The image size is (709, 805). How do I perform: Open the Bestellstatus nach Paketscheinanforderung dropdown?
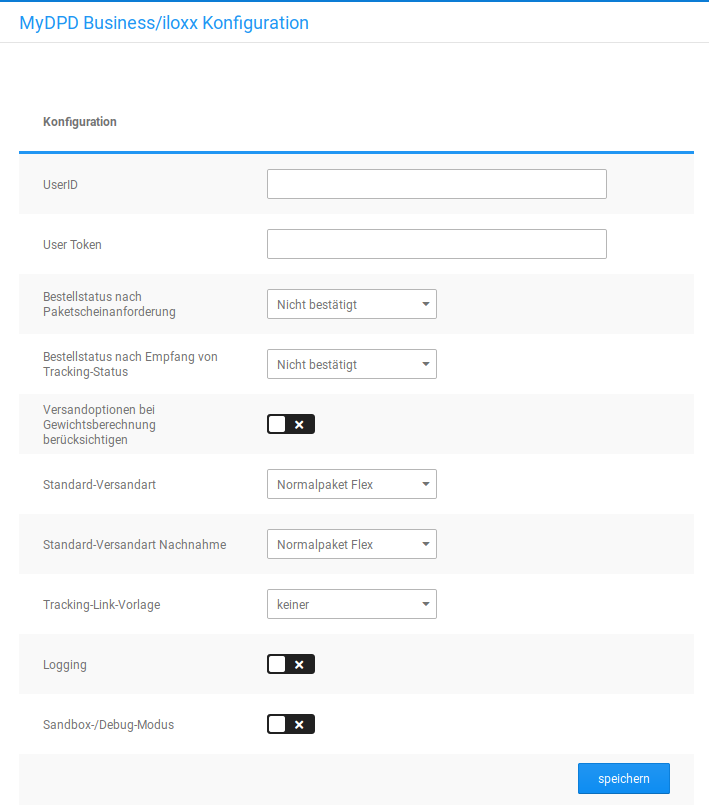point(351,304)
